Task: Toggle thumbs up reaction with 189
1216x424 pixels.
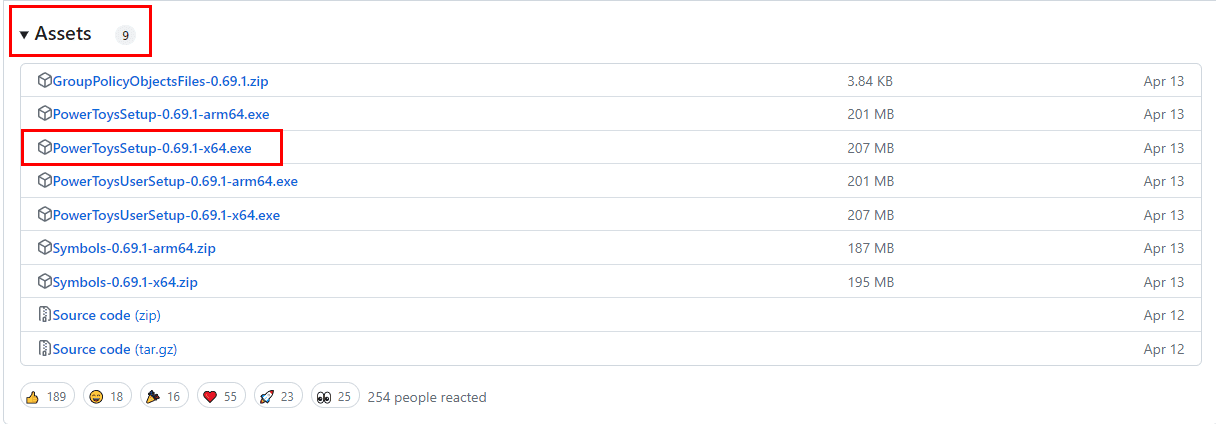Action: (46, 397)
